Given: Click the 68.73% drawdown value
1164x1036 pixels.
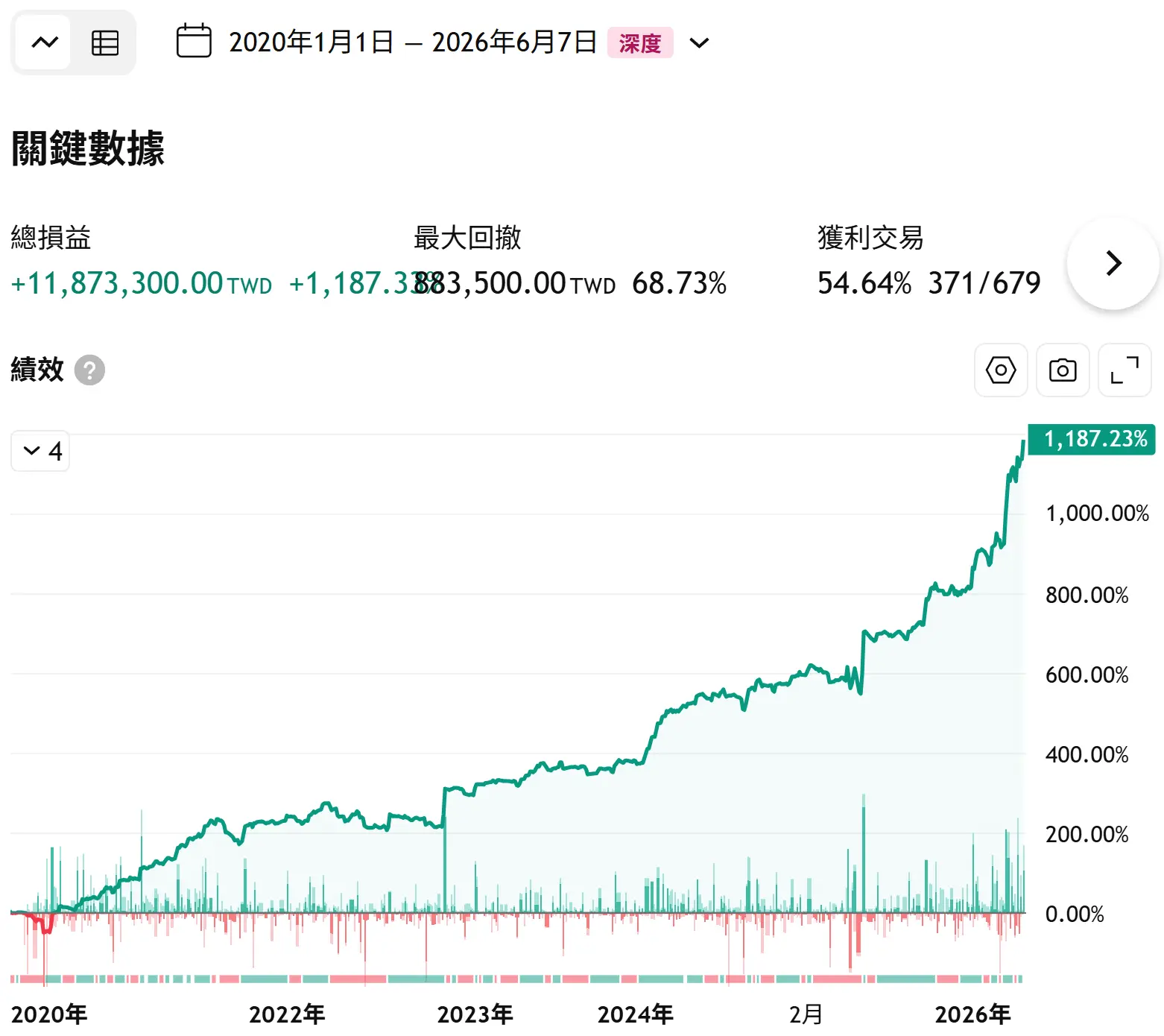Looking at the screenshot, I should 679,283.
